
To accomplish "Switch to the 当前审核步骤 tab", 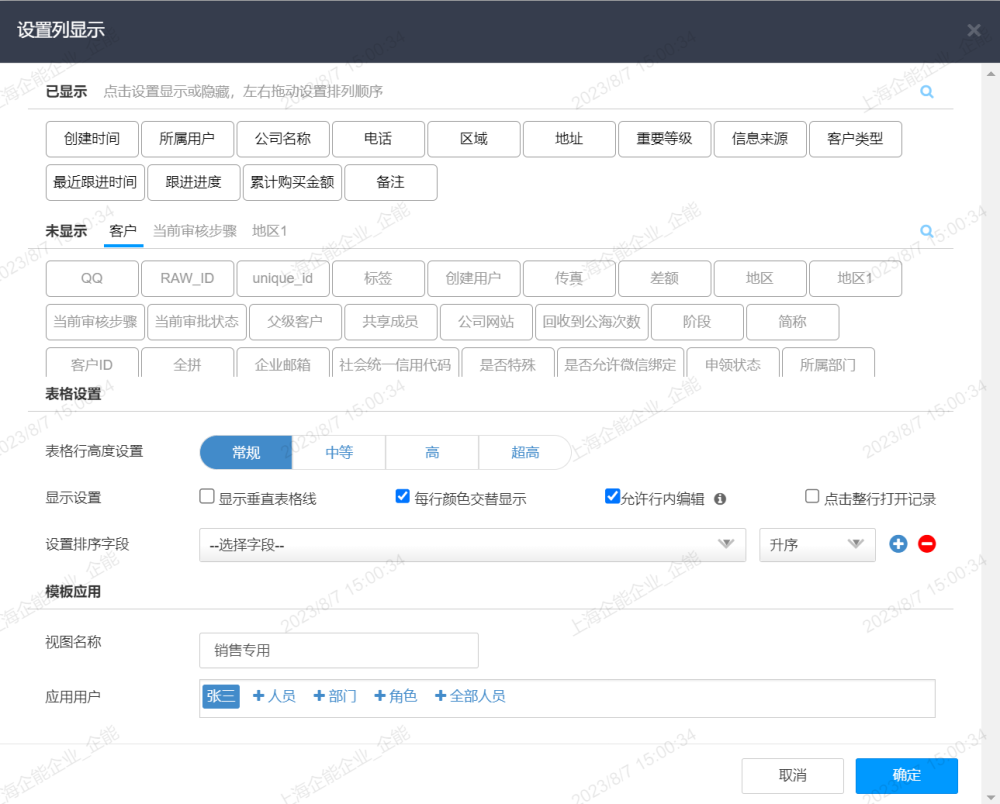I will click(195, 231).
